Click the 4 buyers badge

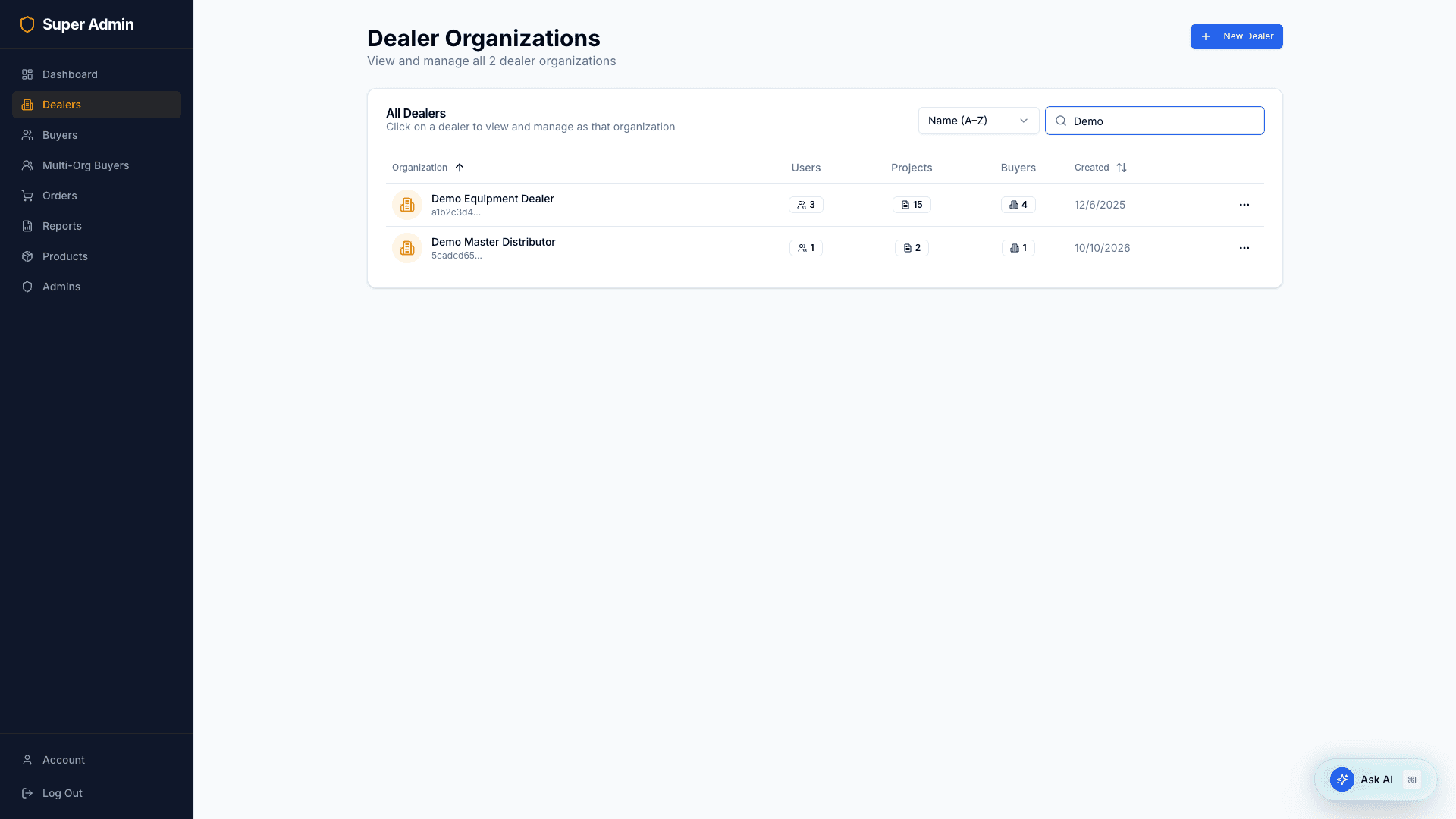click(1018, 205)
